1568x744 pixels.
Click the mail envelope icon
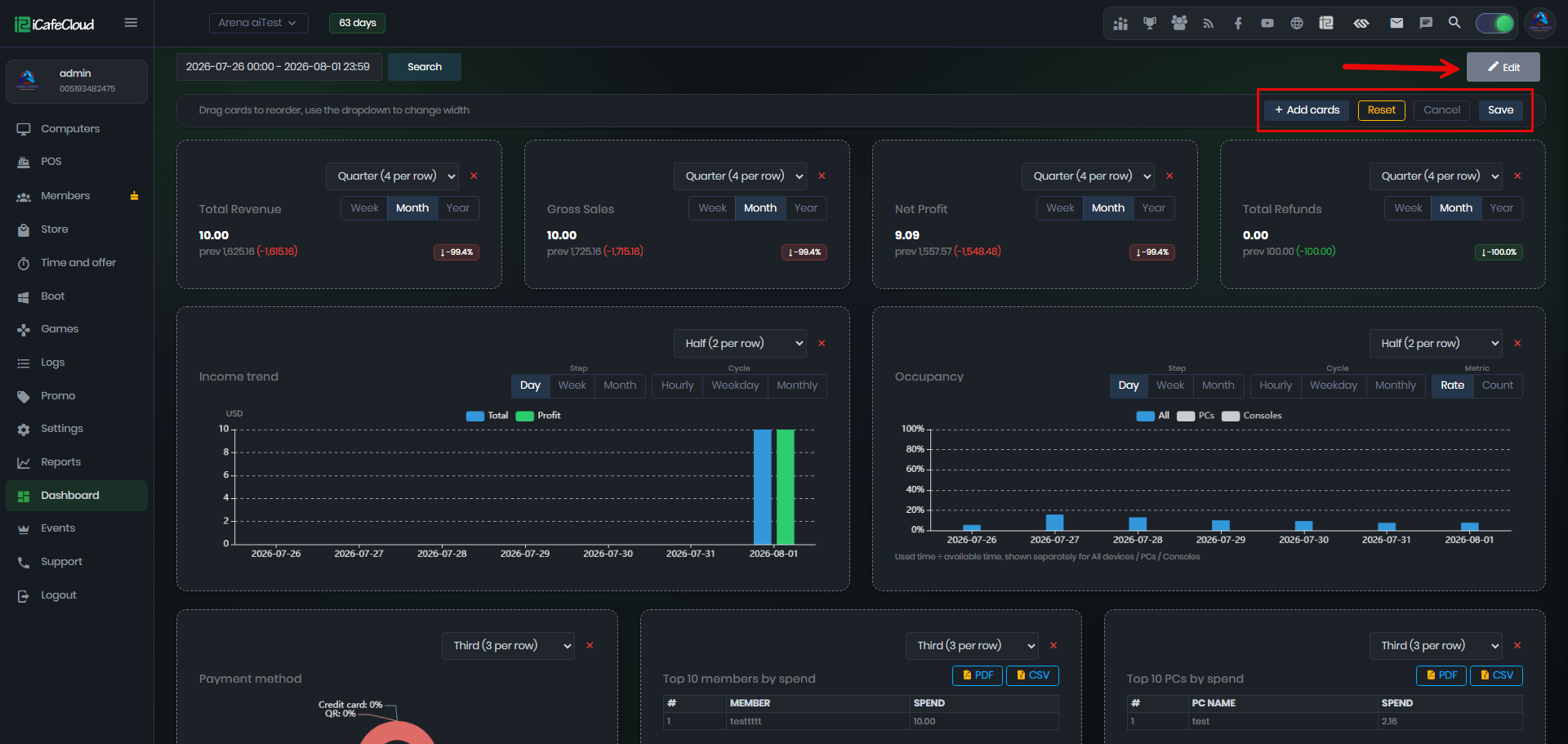tap(1396, 23)
